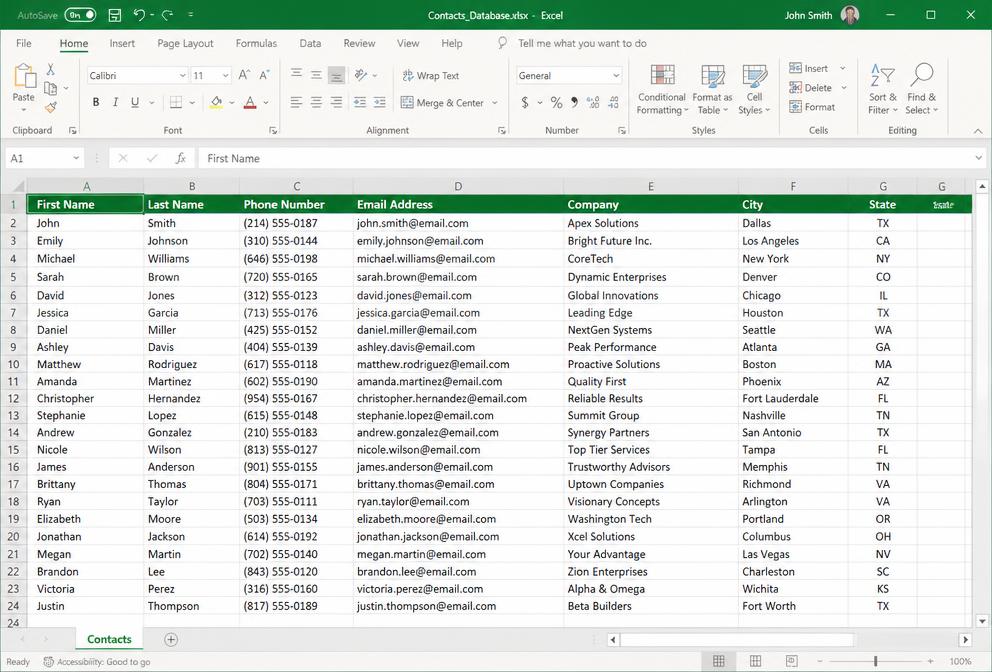The image size is (992, 672).
Task: Click Increase Decimal icon
Action: click(593, 102)
